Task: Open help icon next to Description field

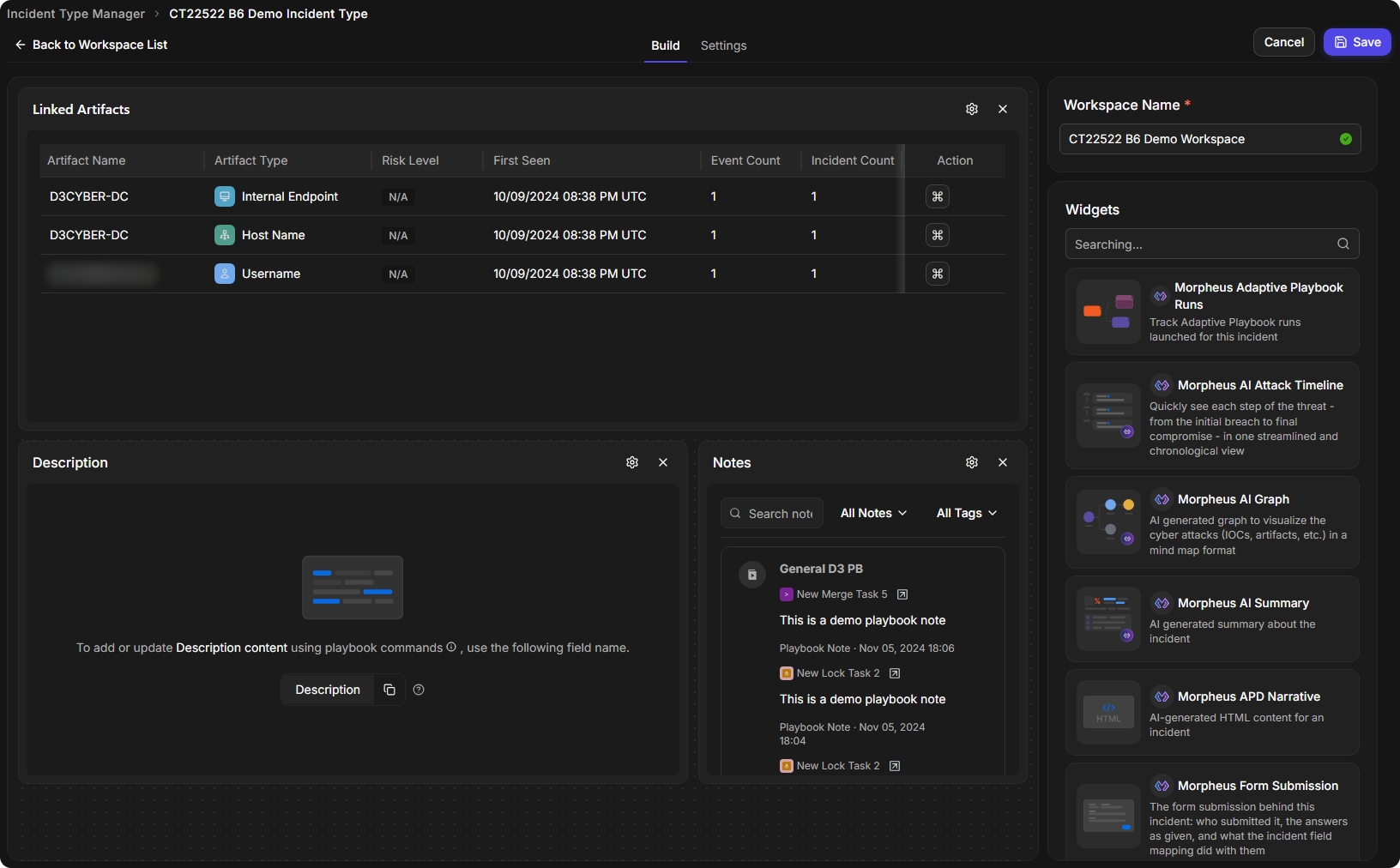Action: click(x=419, y=690)
